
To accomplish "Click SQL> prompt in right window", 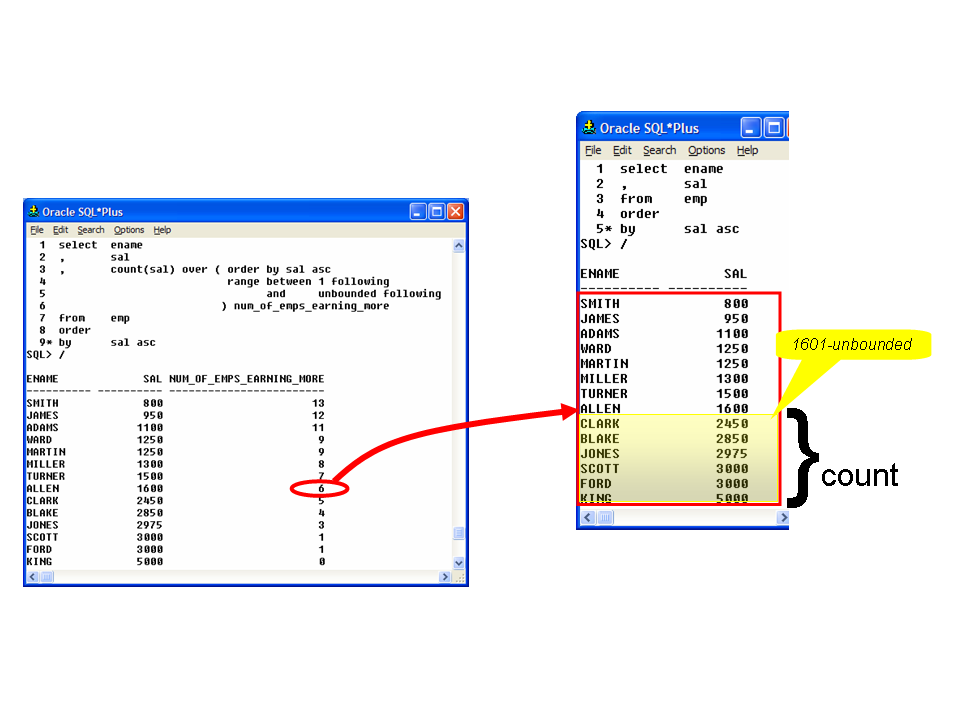I will [596, 244].
